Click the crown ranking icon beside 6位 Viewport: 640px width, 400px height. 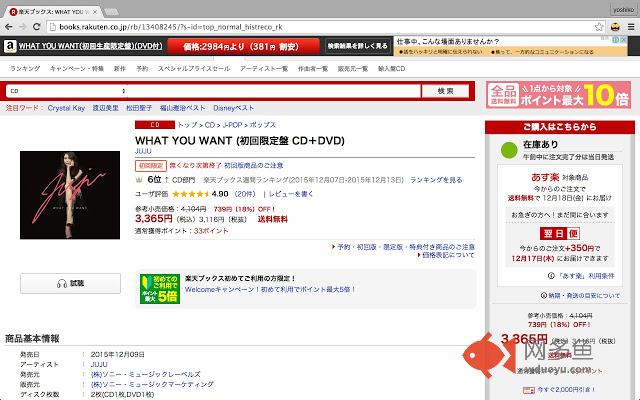[x=139, y=180]
